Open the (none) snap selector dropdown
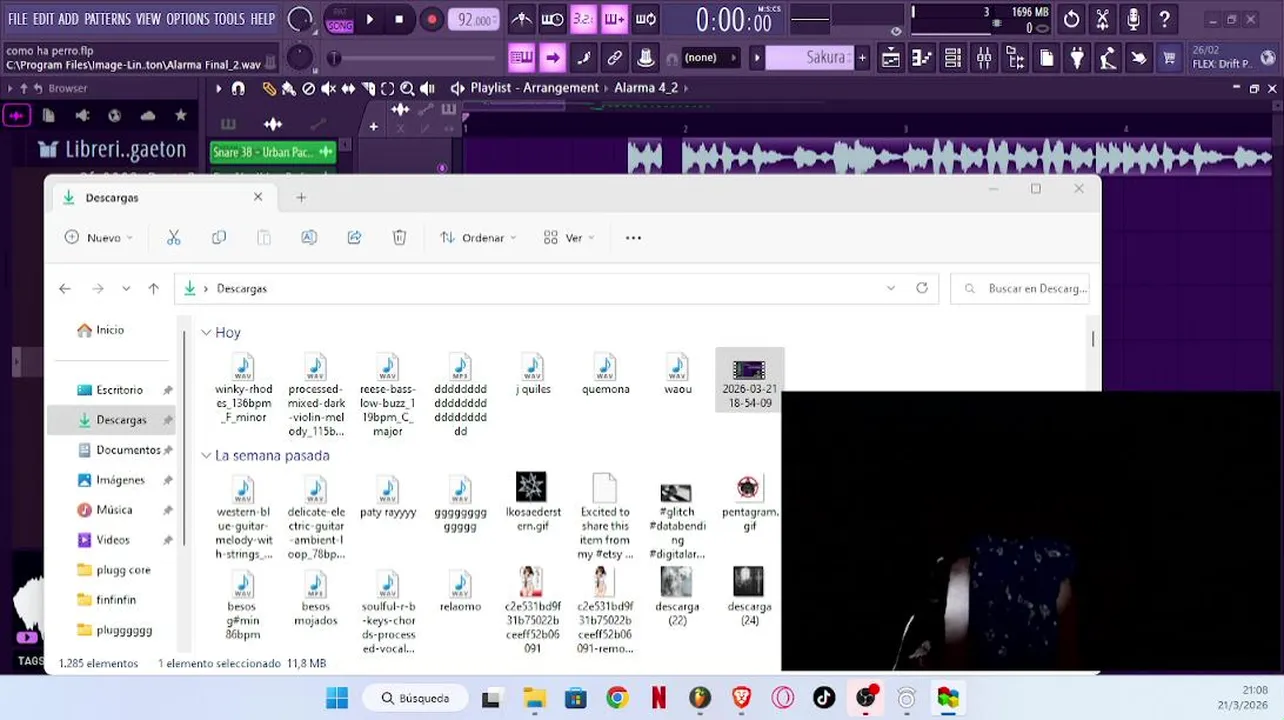Image resolution: width=1284 pixels, height=720 pixels. click(x=710, y=58)
